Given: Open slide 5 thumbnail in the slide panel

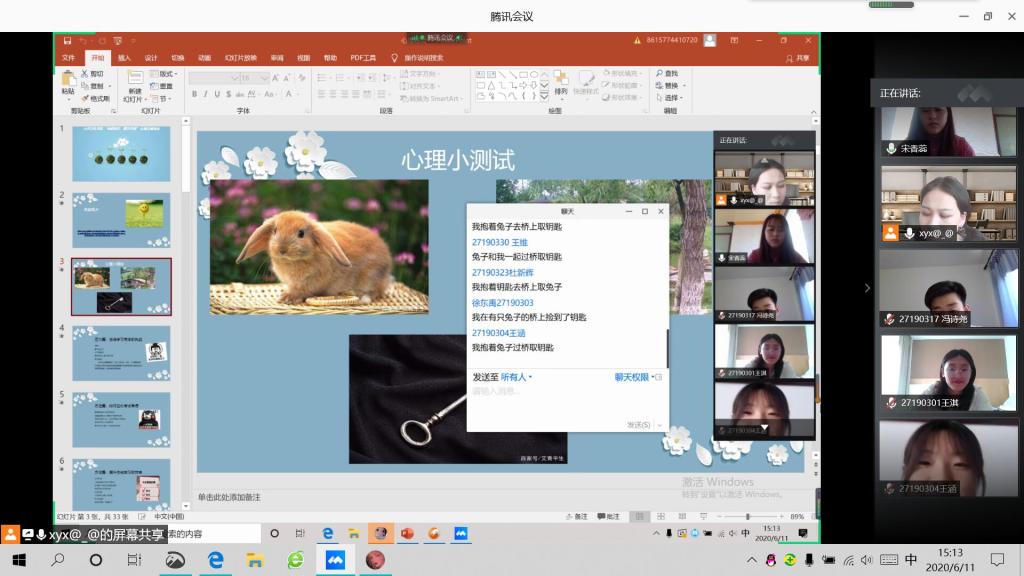Looking at the screenshot, I should click(121, 420).
